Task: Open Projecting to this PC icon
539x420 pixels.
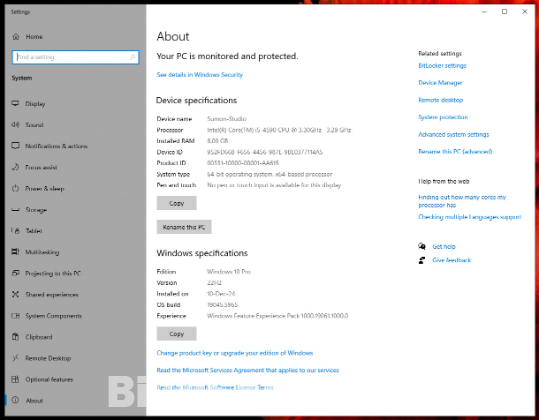Action: (x=15, y=273)
